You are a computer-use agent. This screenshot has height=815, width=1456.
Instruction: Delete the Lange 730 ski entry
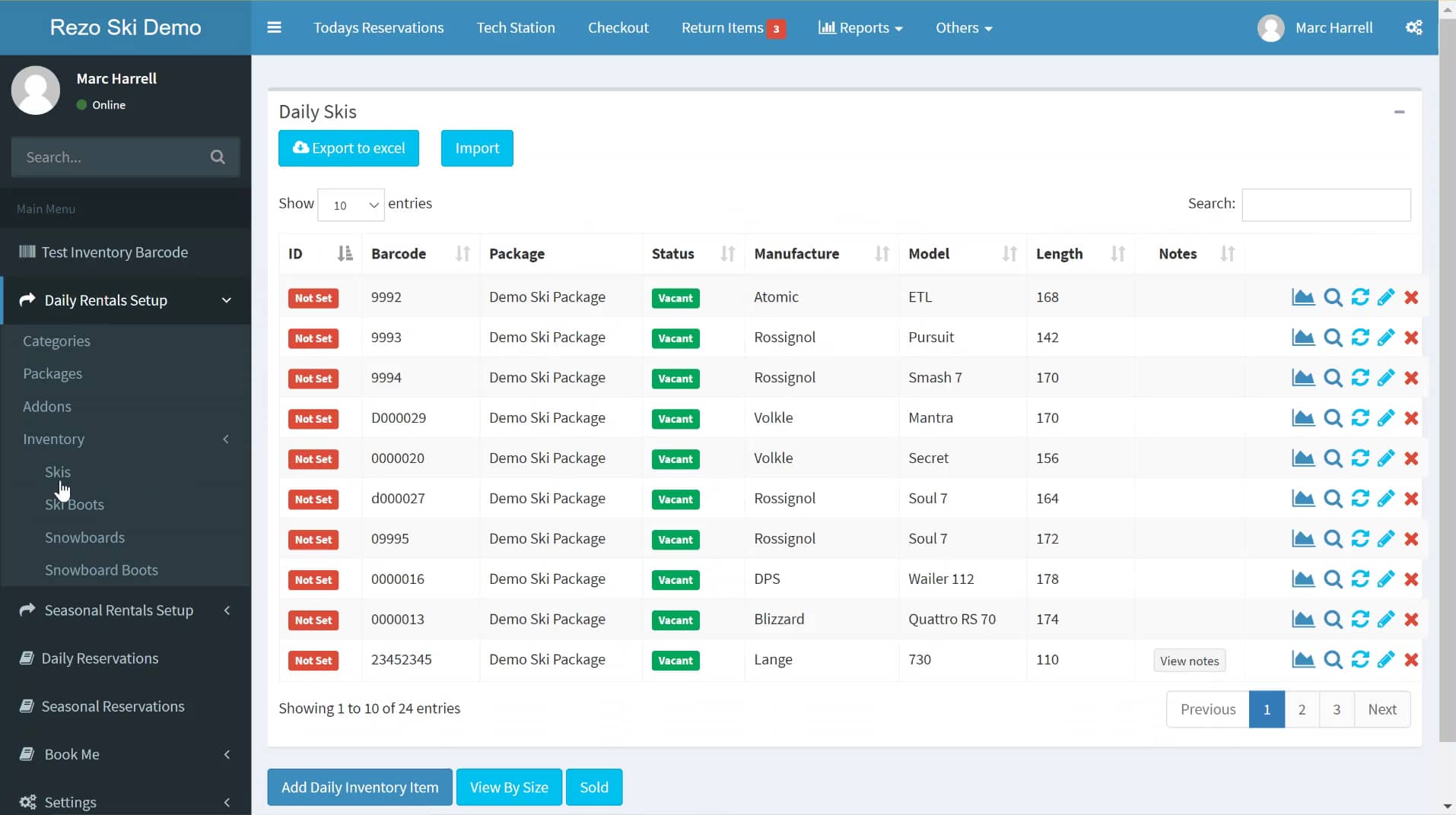pos(1412,660)
